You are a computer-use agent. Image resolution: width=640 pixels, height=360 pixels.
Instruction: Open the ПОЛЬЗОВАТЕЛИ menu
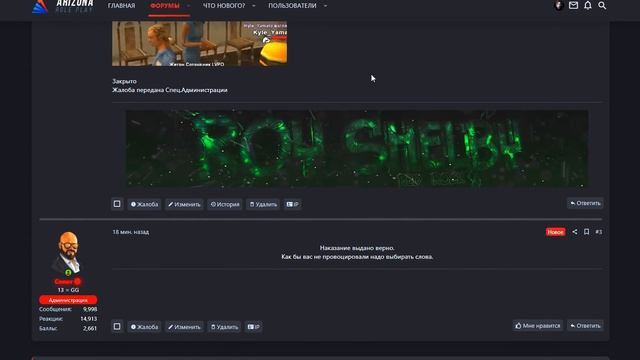[292, 6]
